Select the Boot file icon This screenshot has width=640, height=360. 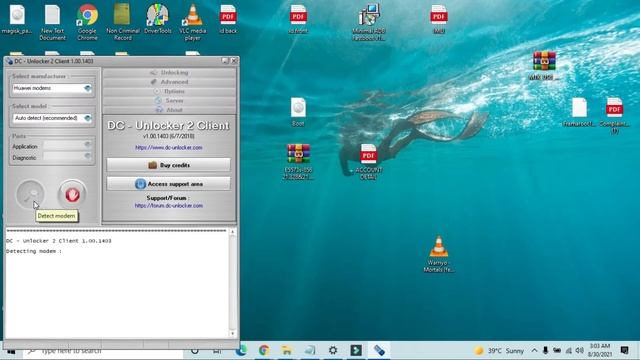[x=298, y=112]
